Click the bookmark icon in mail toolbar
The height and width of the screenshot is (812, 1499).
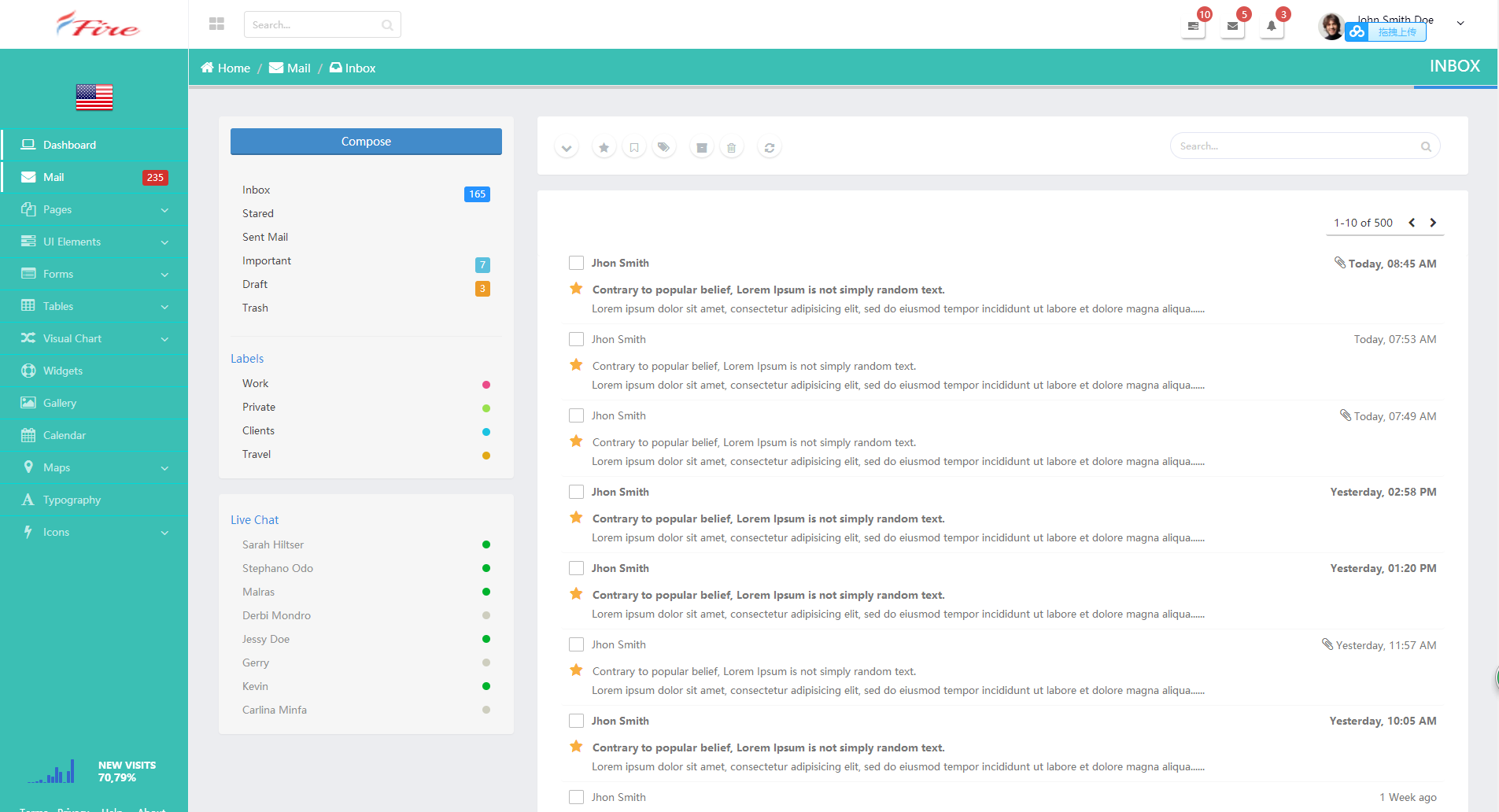tap(634, 148)
